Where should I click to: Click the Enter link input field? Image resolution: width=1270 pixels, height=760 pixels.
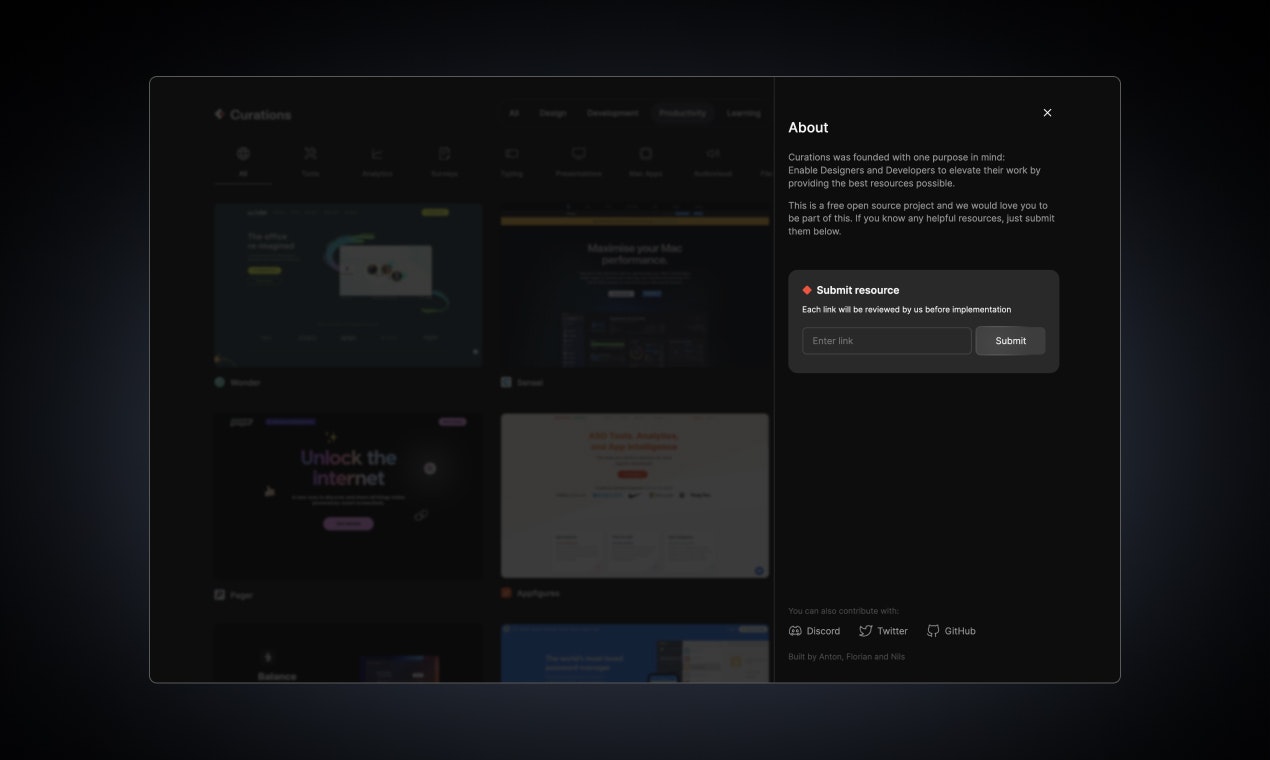tap(887, 341)
